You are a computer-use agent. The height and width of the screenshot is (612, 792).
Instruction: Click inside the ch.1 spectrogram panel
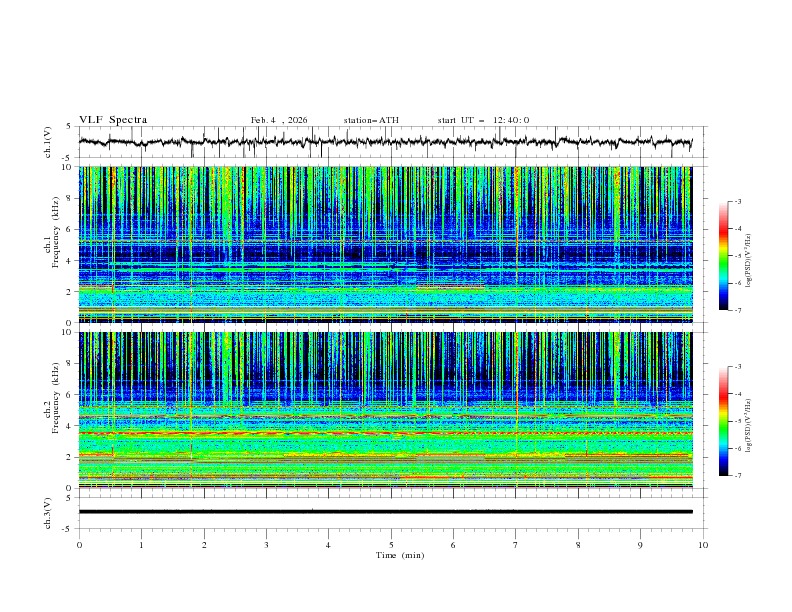390,244
